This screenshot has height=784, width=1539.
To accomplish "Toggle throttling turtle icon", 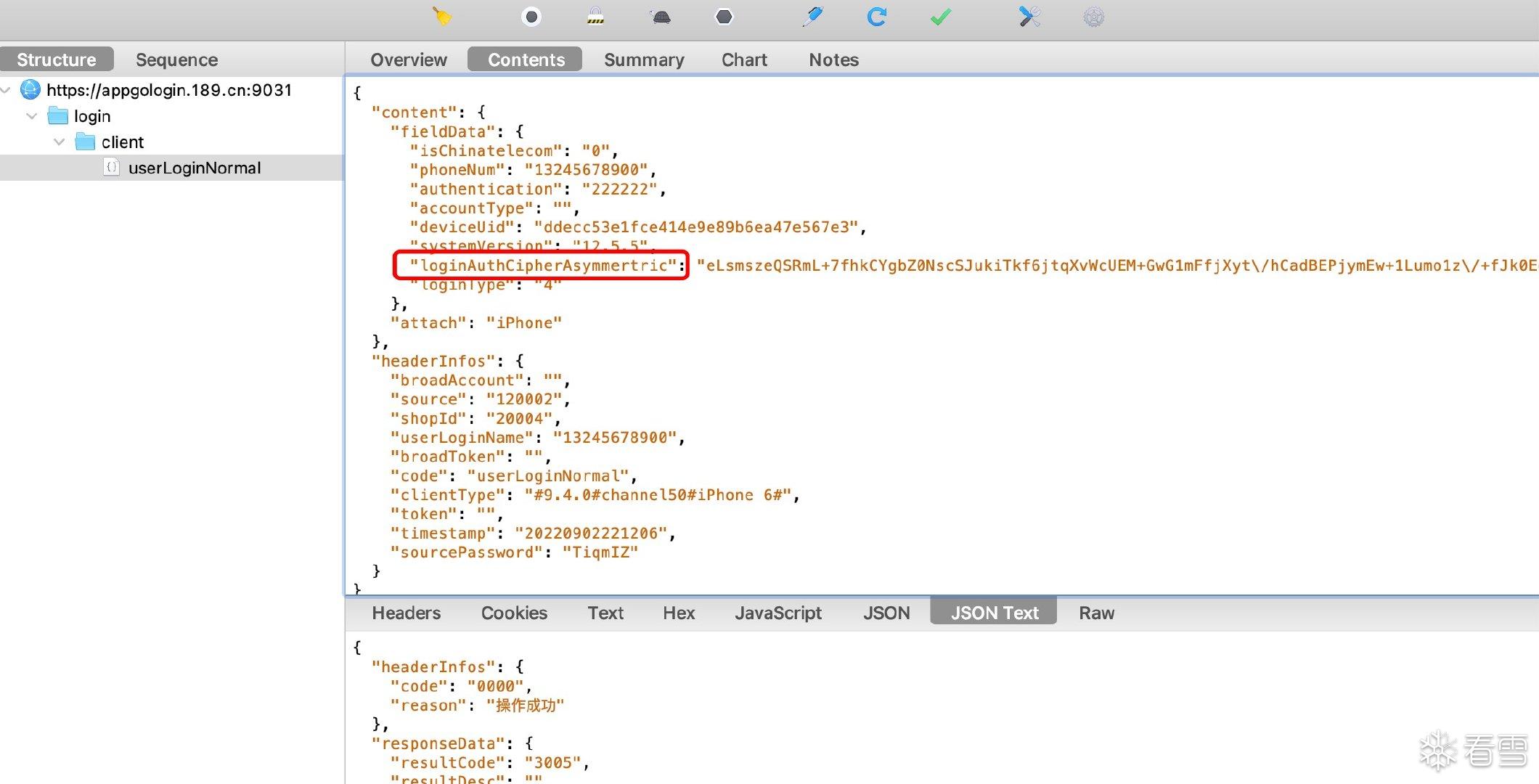I will (x=661, y=17).
